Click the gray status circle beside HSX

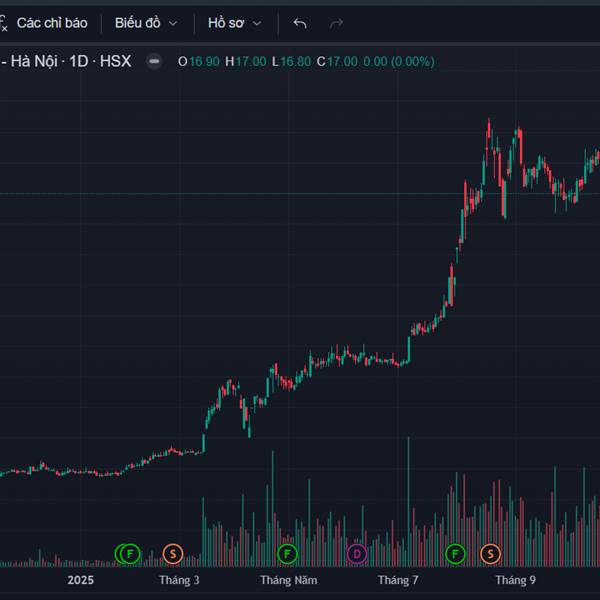click(x=154, y=61)
